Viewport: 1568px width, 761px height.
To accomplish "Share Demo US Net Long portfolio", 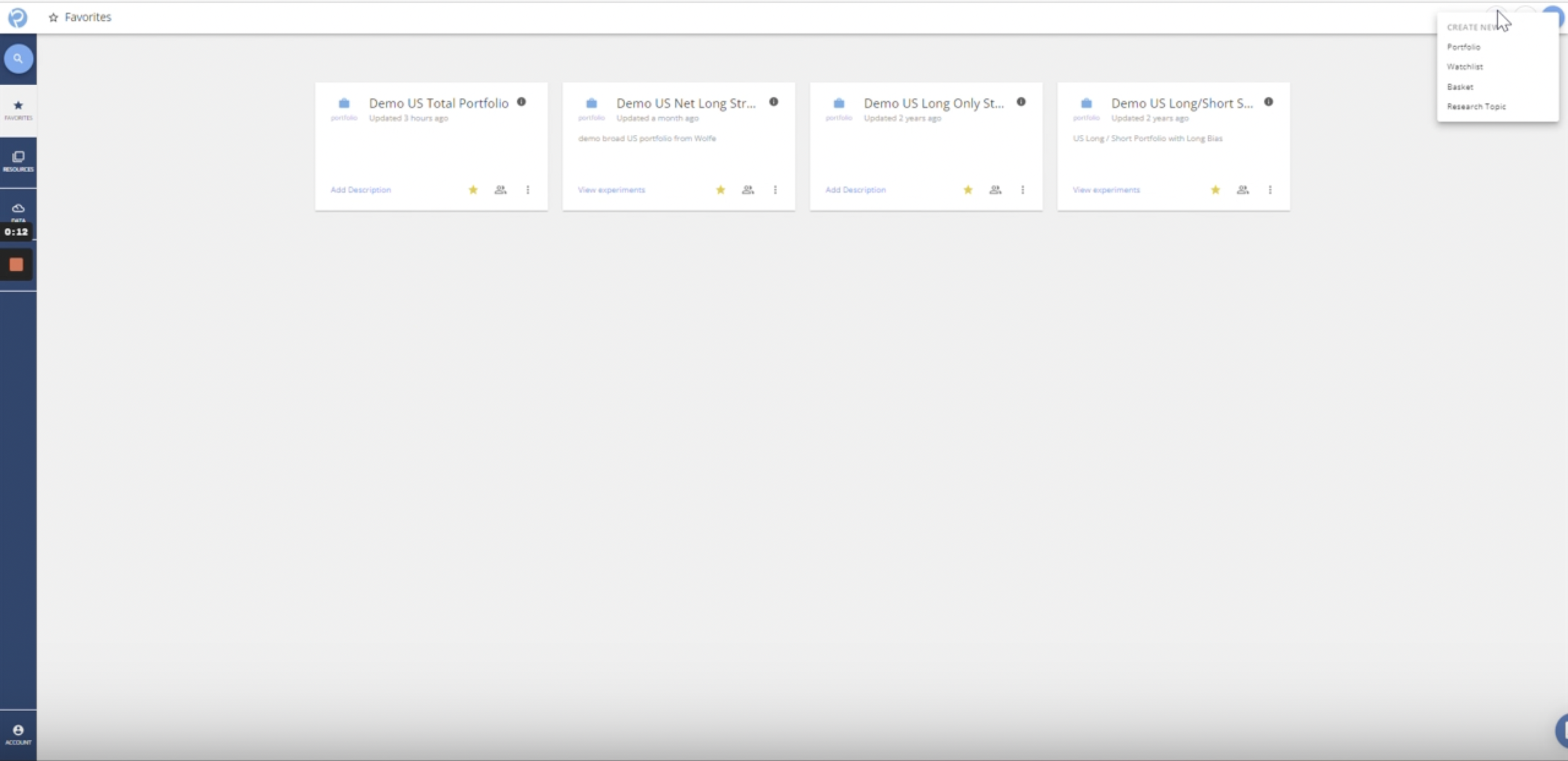I will 748,190.
